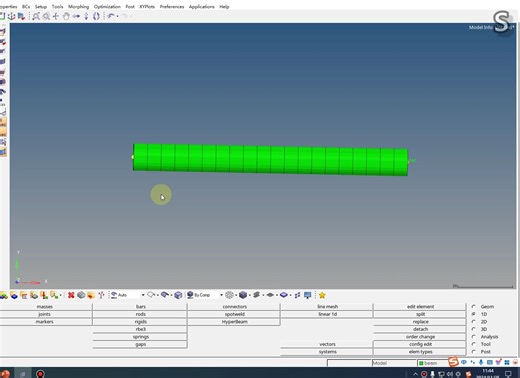Click the green beam model in viewport
Image resolution: width=520 pixels, height=378 pixels.
point(270,159)
